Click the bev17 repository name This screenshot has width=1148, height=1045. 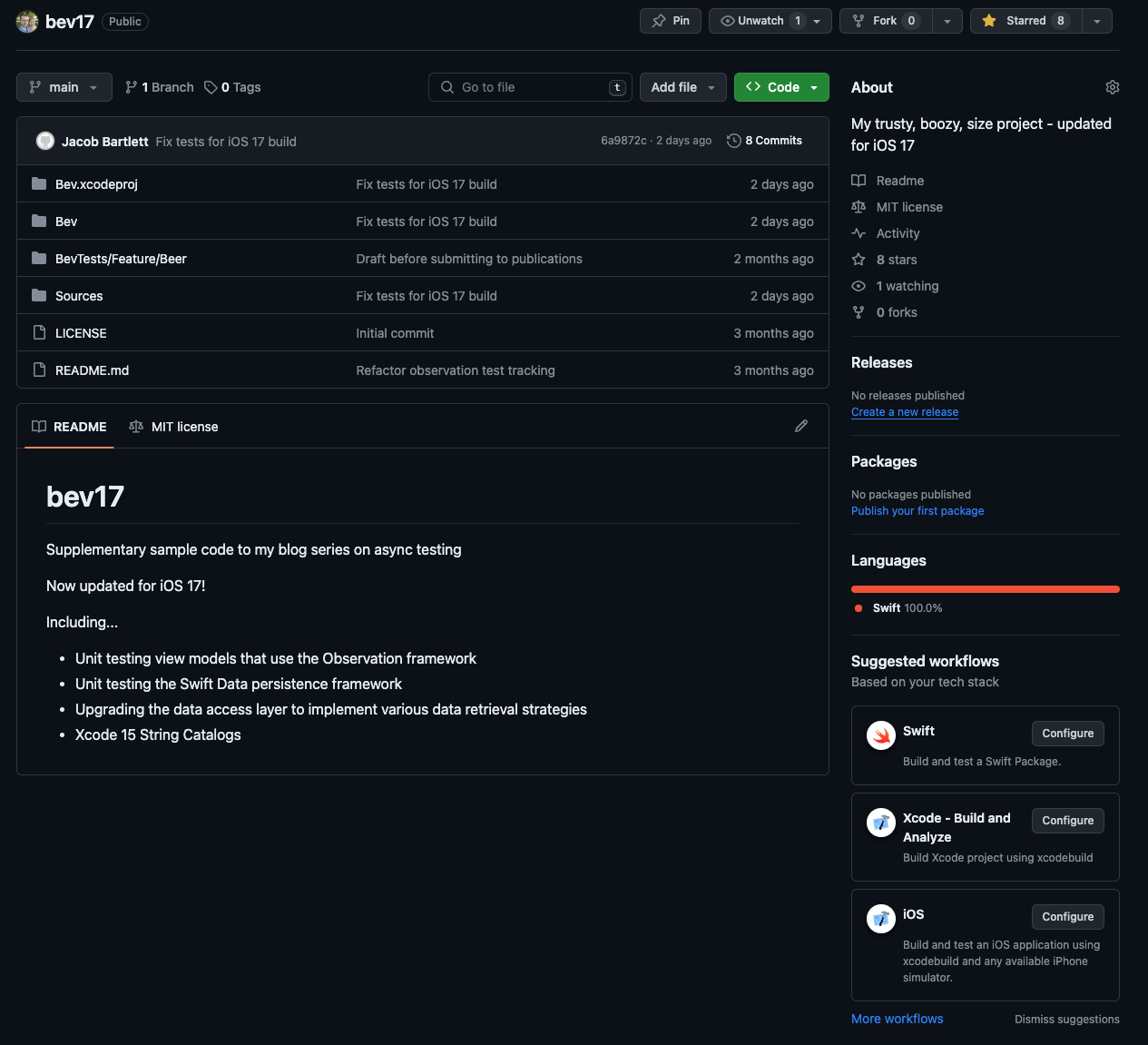point(70,22)
